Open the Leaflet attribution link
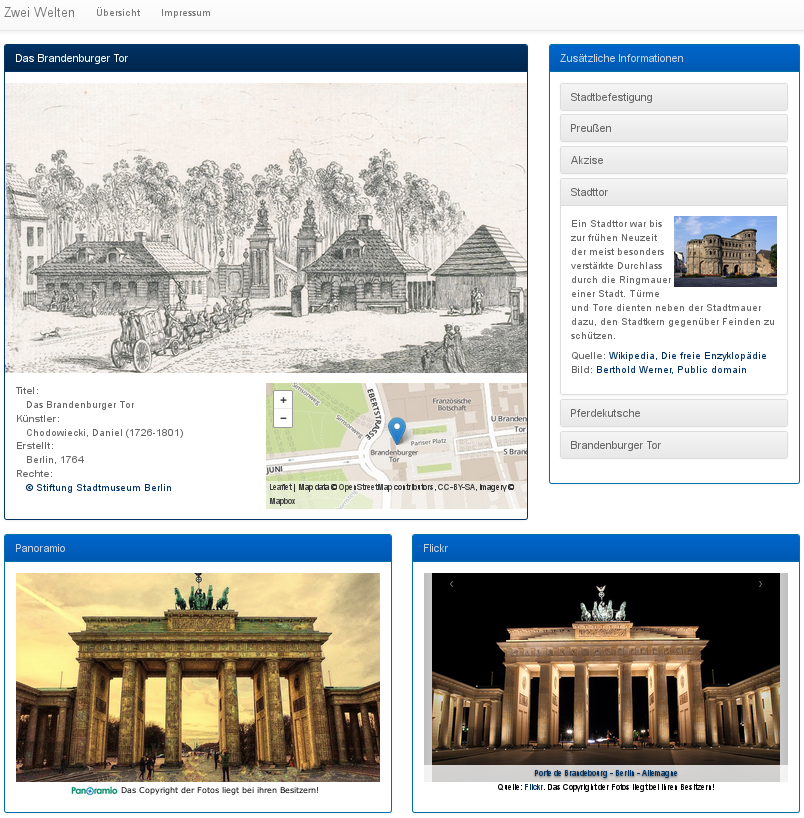 [x=281, y=487]
